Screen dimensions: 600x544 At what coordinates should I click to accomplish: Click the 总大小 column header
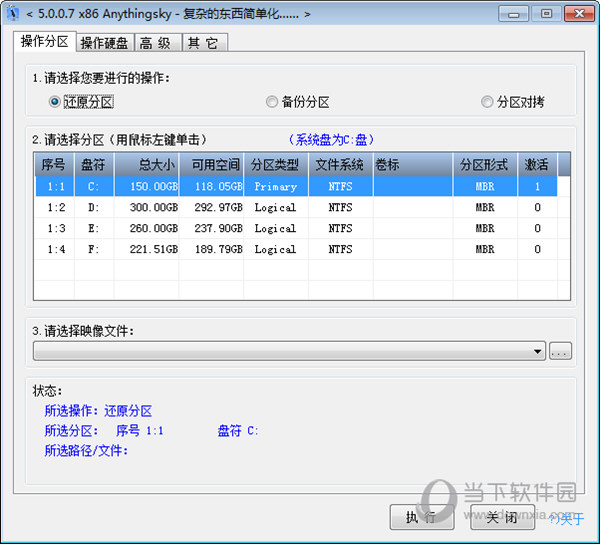pos(147,165)
